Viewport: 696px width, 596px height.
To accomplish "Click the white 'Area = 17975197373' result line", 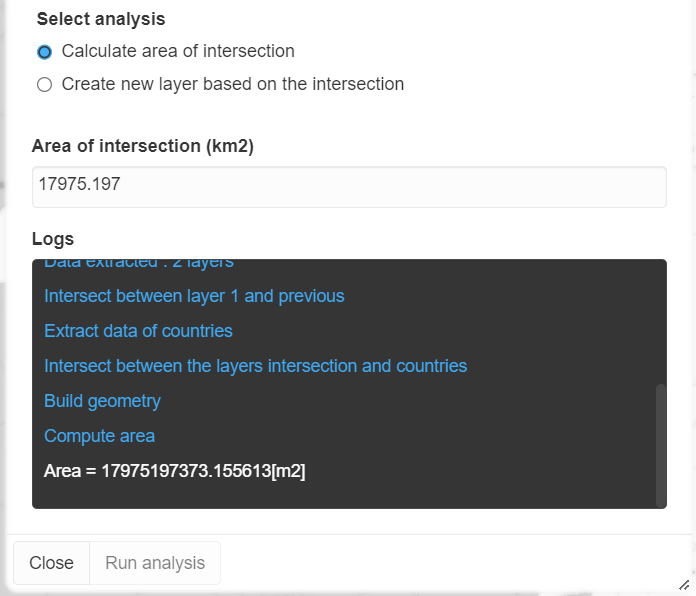I will pos(174,471).
